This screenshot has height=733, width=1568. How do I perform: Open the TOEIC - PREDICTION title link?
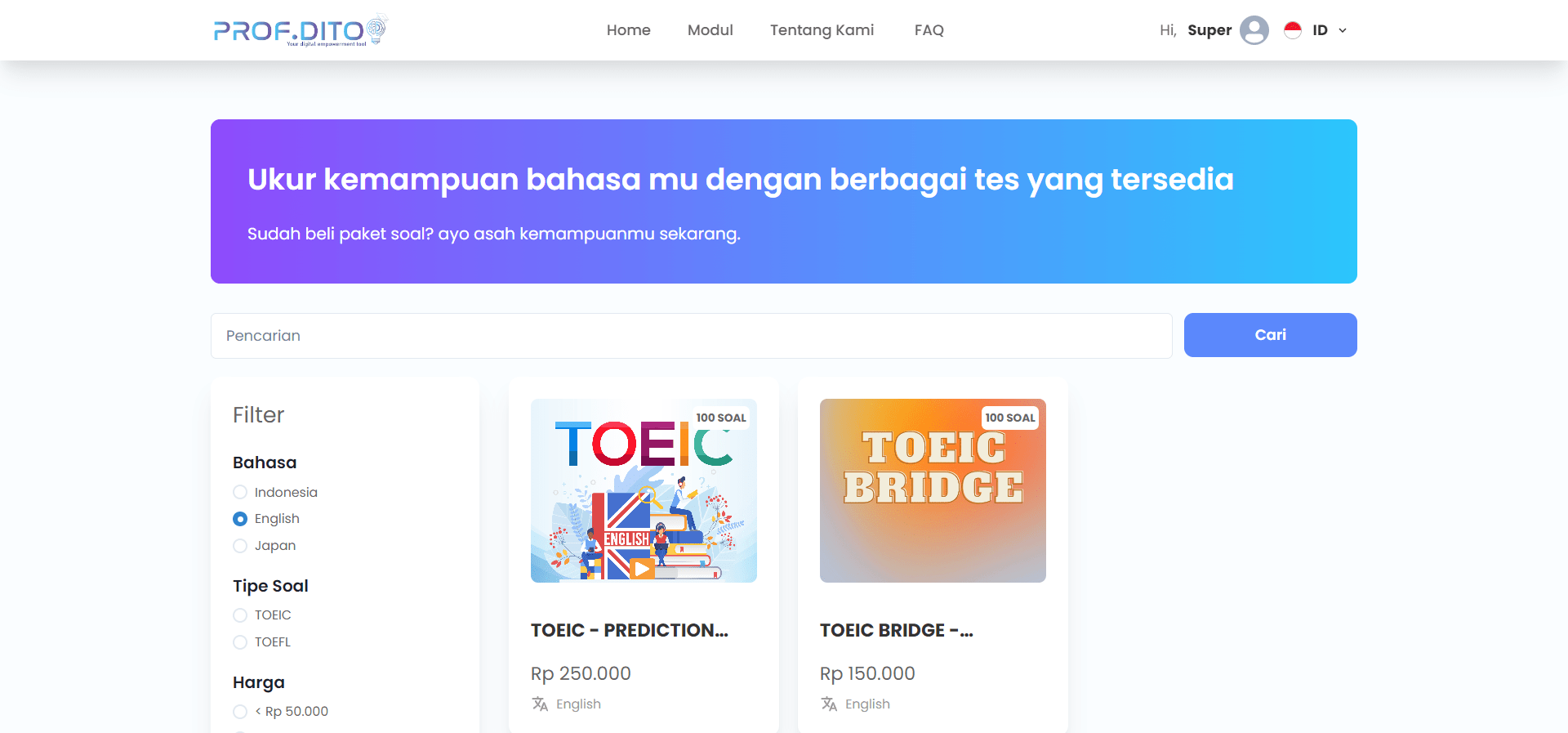[x=630, y=630]
